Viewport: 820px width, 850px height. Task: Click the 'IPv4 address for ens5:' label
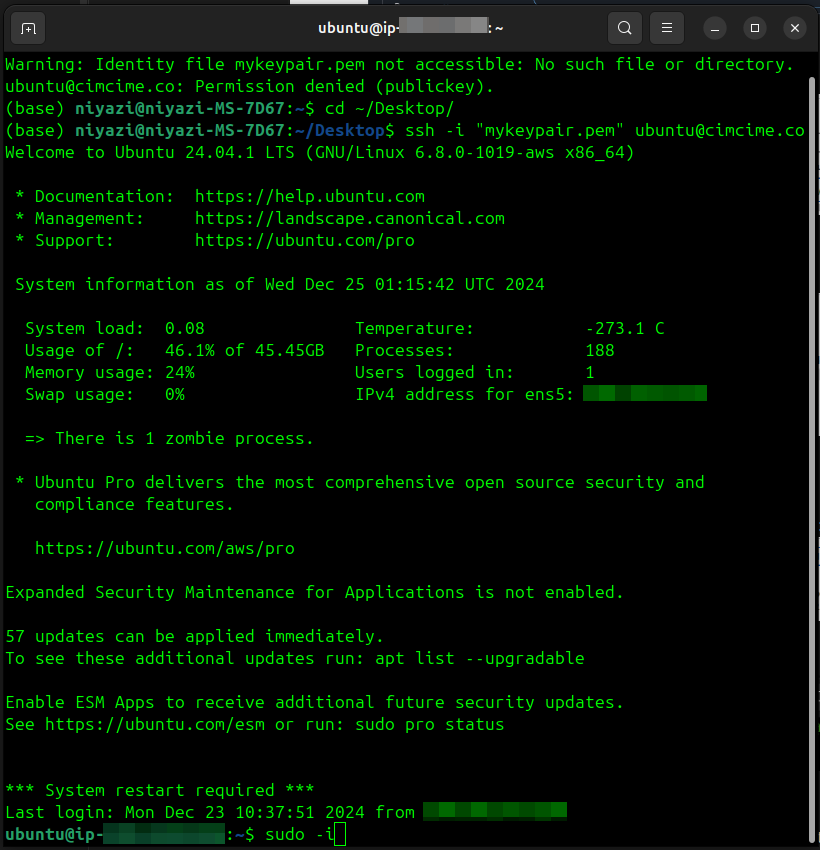point(464,394)
